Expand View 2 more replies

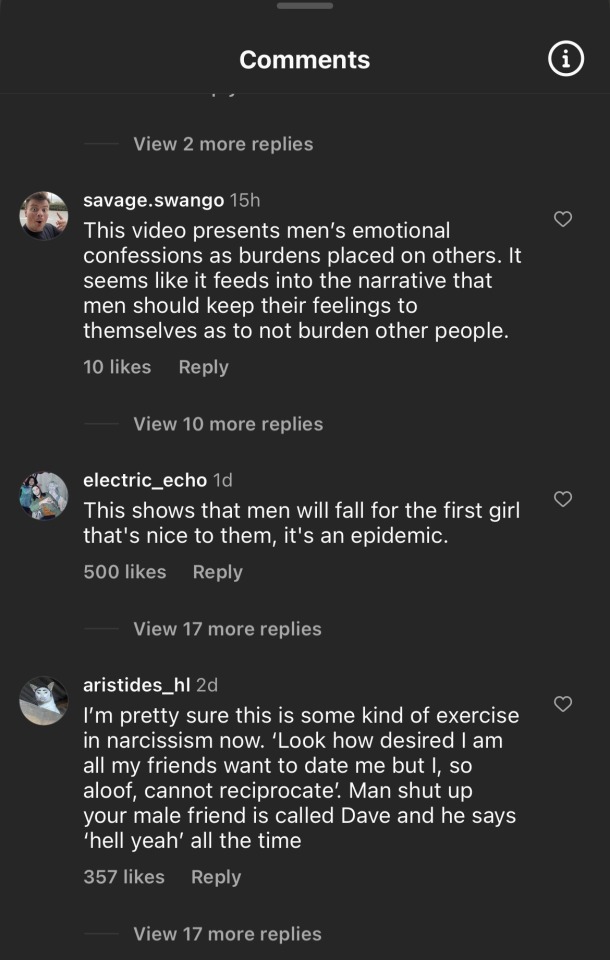(223, 144)
